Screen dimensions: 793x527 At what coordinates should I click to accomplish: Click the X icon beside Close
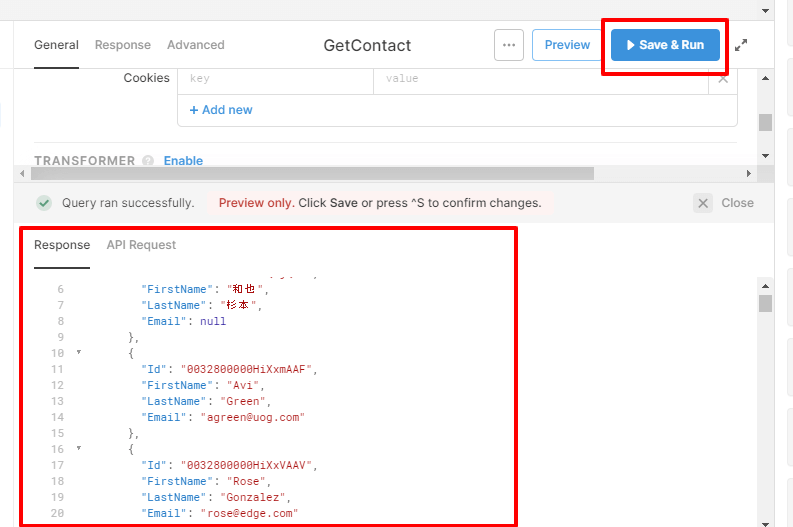[x=704, y=203]
